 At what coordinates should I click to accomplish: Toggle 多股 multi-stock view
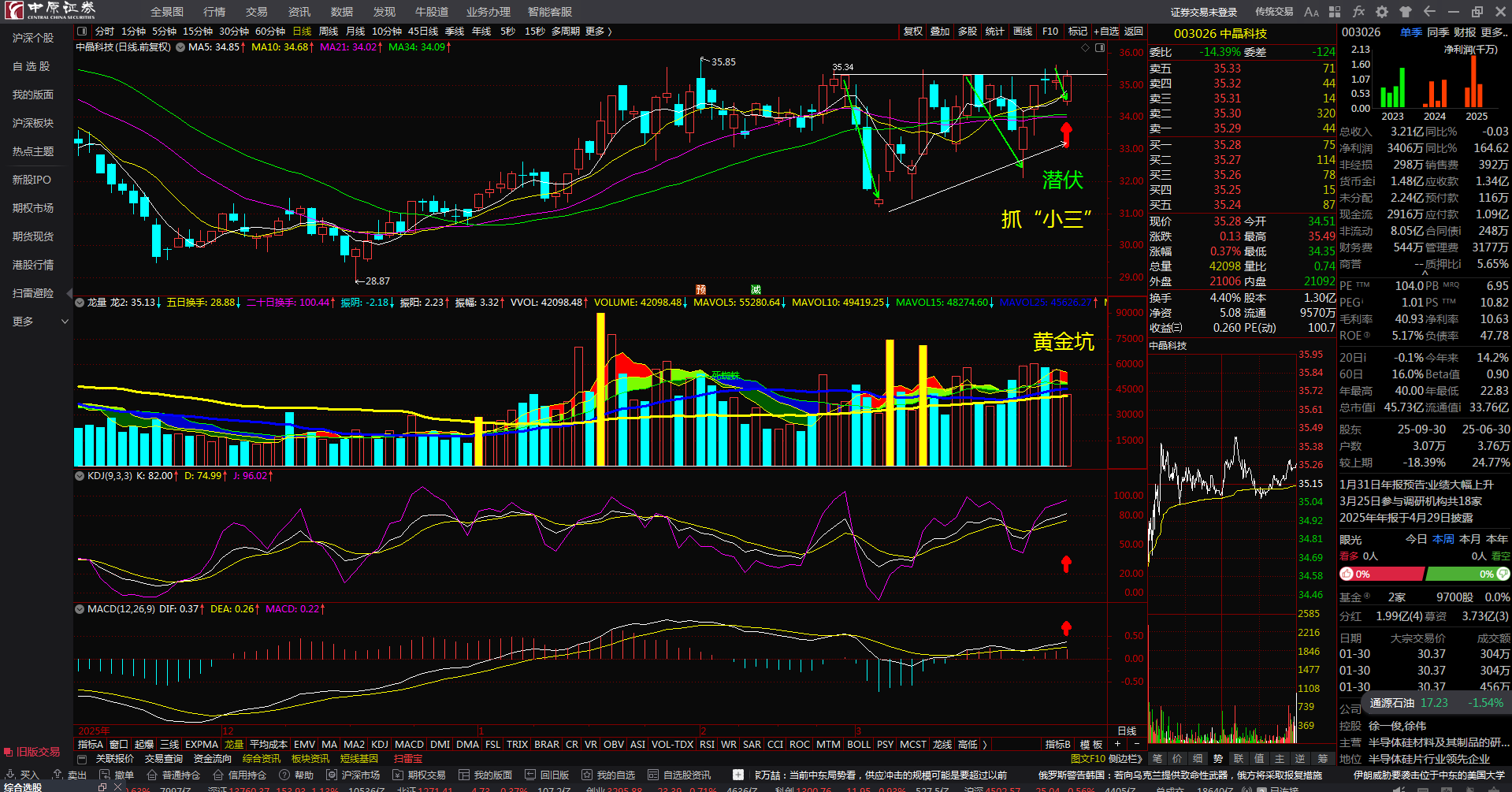pos(968,32)
